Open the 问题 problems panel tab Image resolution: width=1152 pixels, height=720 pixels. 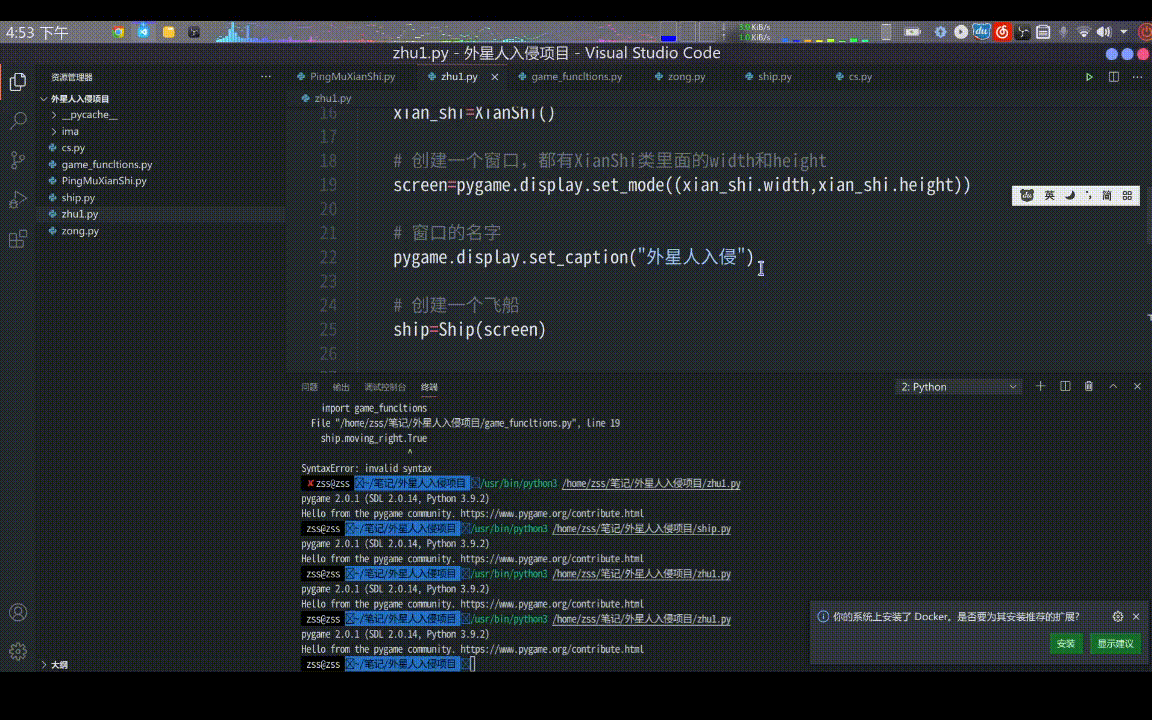(309, 387)
